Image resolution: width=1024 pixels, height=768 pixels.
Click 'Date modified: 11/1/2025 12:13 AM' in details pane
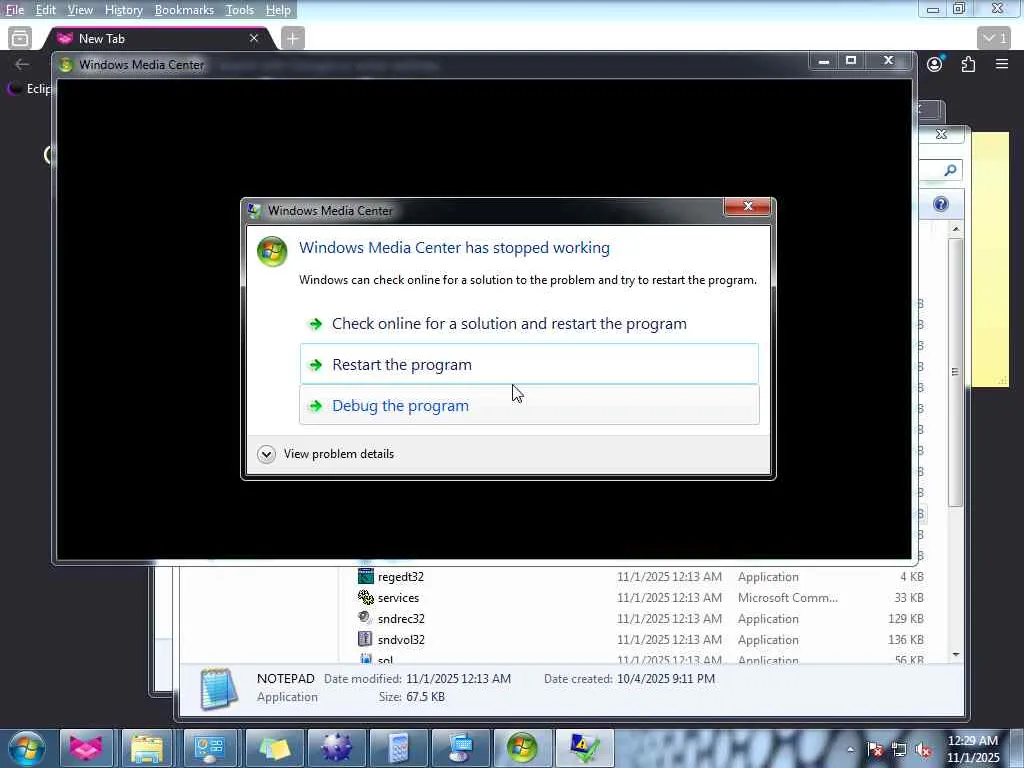(x=417, y=679)
